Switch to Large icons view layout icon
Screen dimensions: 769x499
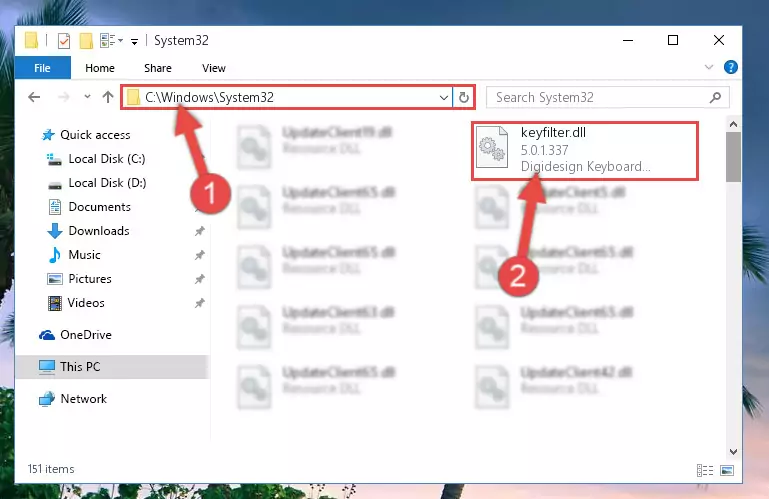click(x=727, y=471)
